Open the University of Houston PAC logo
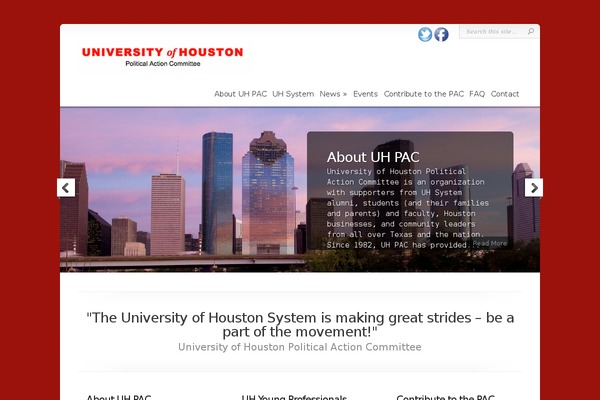Image resolution: width=600 pixels, height=400 pixels. click(162, 57)
